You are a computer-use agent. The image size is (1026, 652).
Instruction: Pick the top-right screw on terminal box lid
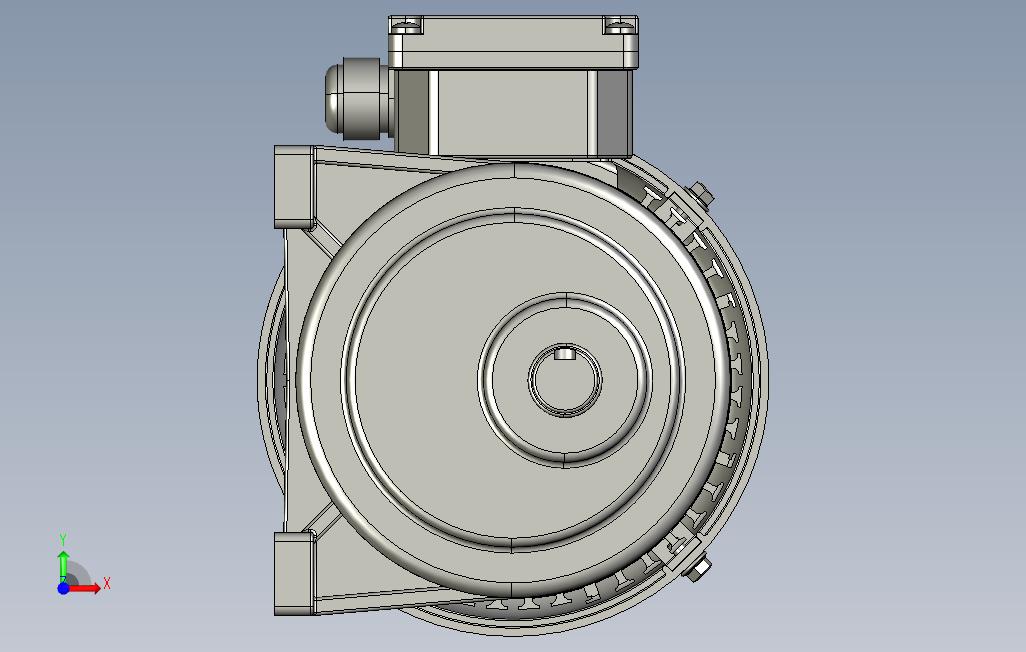point(619,26)
